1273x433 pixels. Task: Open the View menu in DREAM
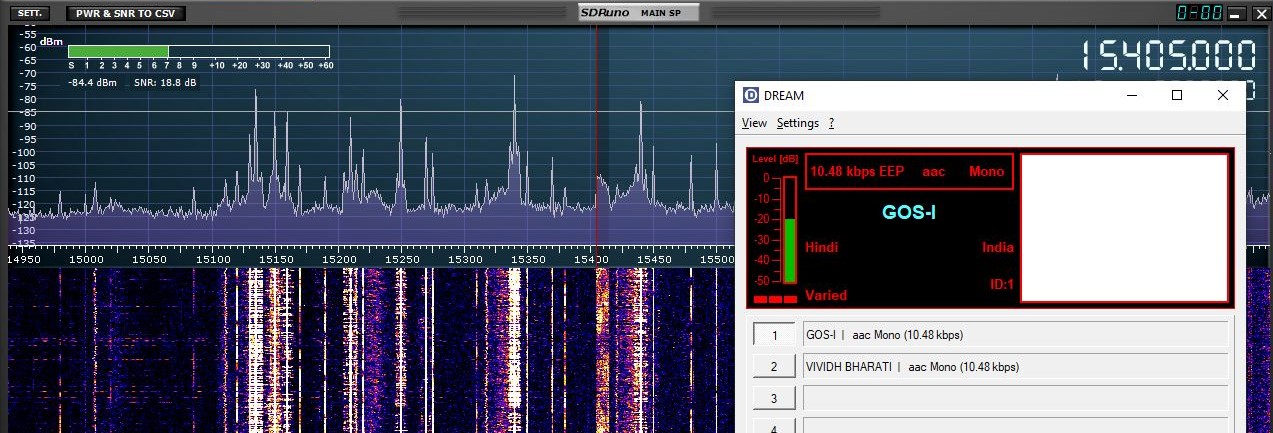click(x=754, y=123)
